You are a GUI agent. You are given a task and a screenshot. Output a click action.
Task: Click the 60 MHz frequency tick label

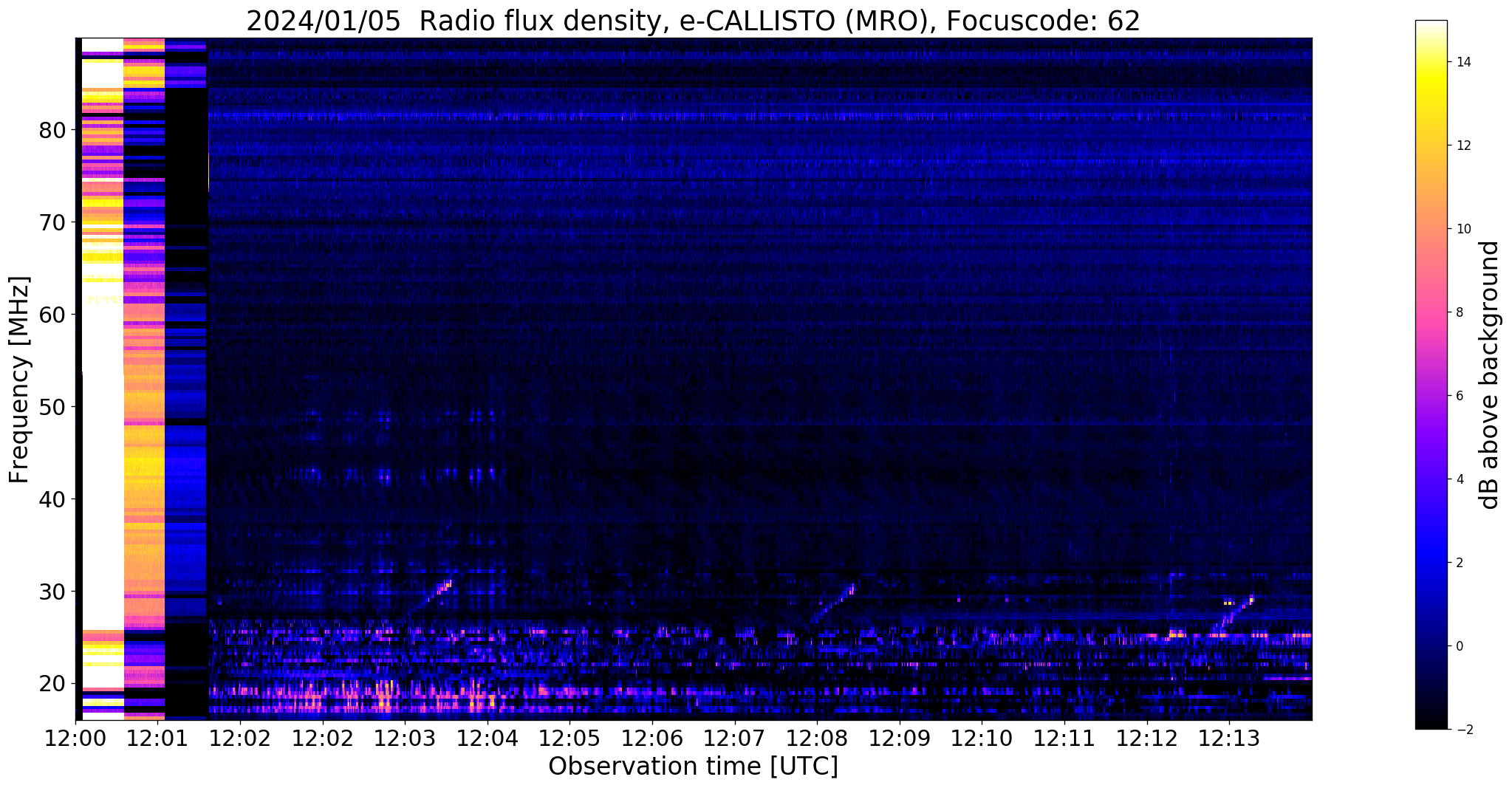pos(52,315)
